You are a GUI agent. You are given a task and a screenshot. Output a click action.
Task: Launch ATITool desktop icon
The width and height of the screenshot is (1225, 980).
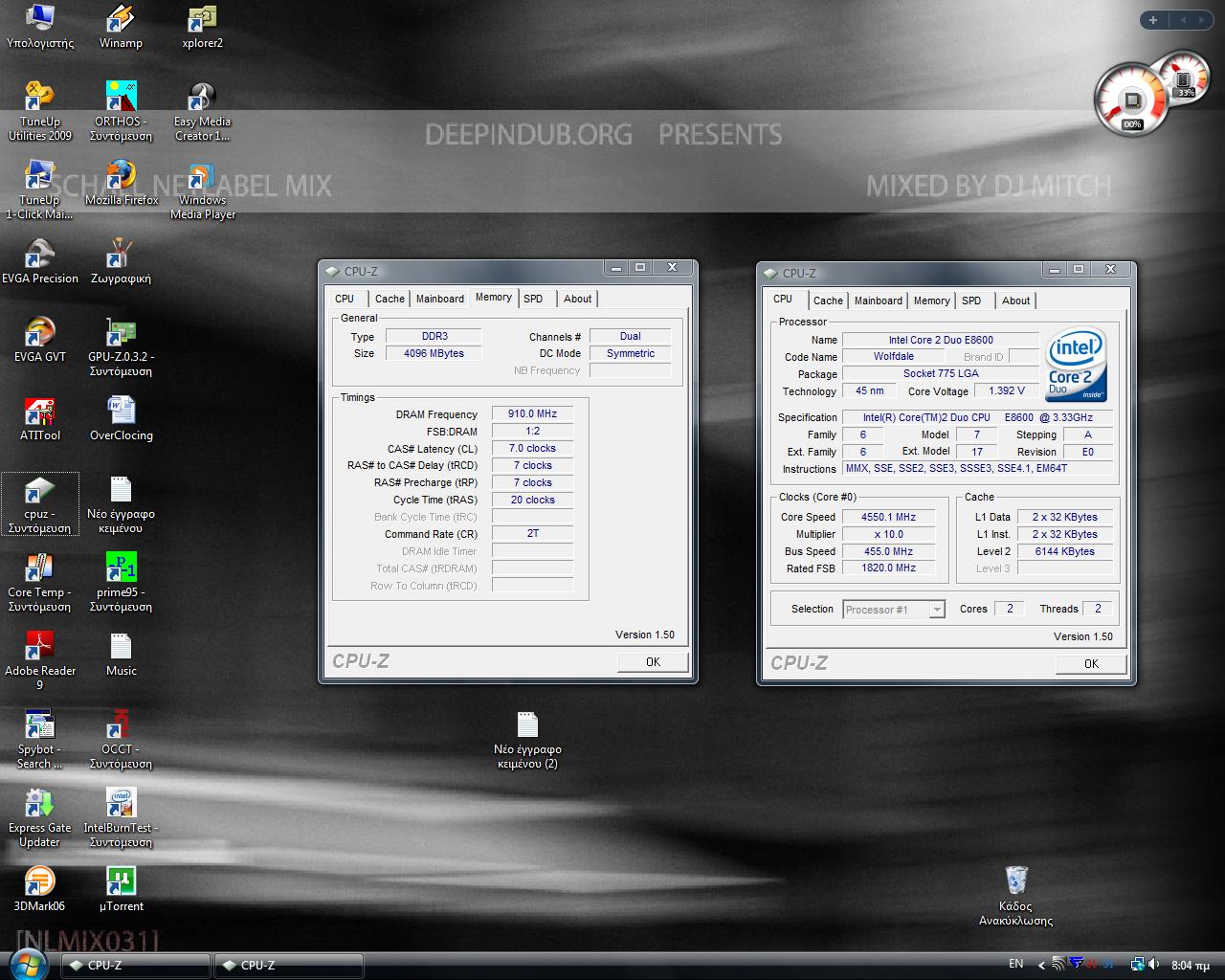click(40, 418)
